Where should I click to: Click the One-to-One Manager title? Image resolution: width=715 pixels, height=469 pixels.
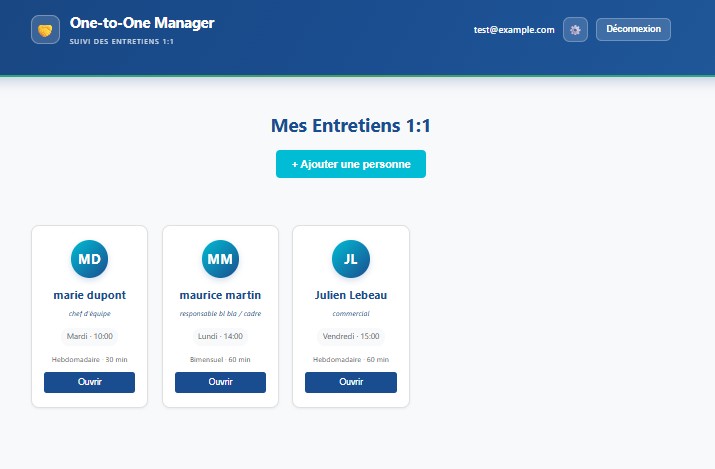pos(142,23)
